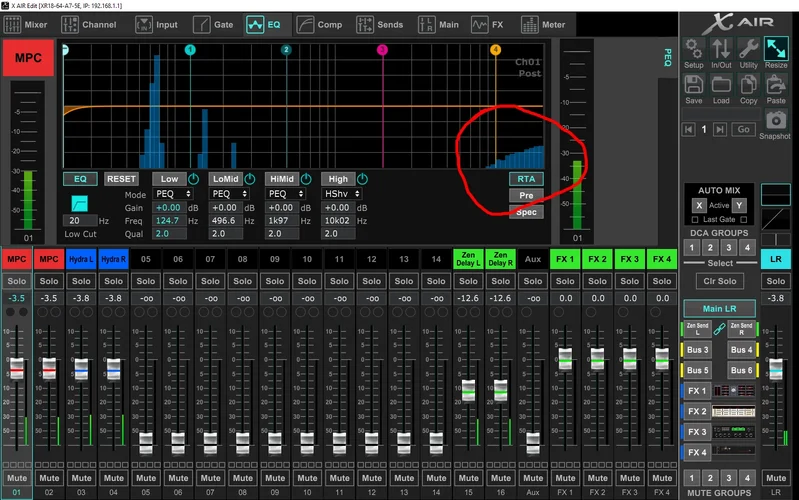Screen dimensions: 799x500
Task: Click the Clr Solo button
Action: [720, 281]
